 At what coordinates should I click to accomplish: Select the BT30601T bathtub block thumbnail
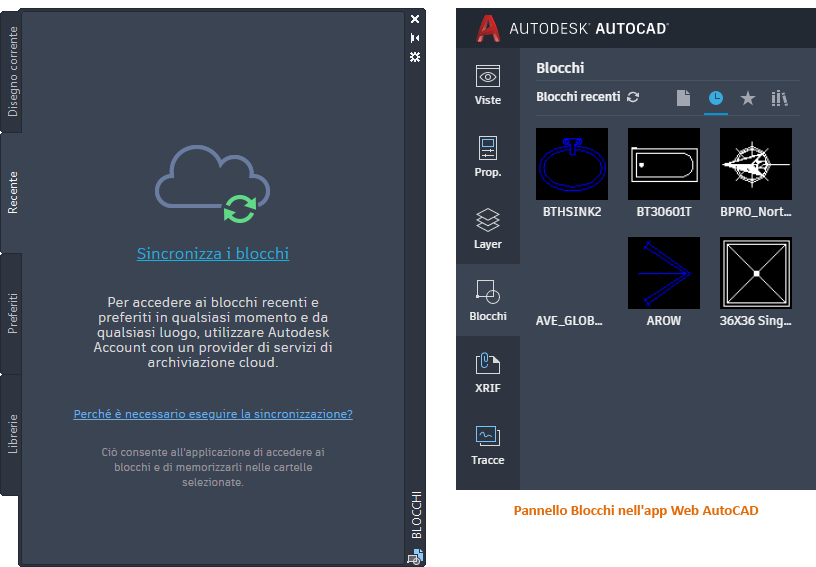664,164
